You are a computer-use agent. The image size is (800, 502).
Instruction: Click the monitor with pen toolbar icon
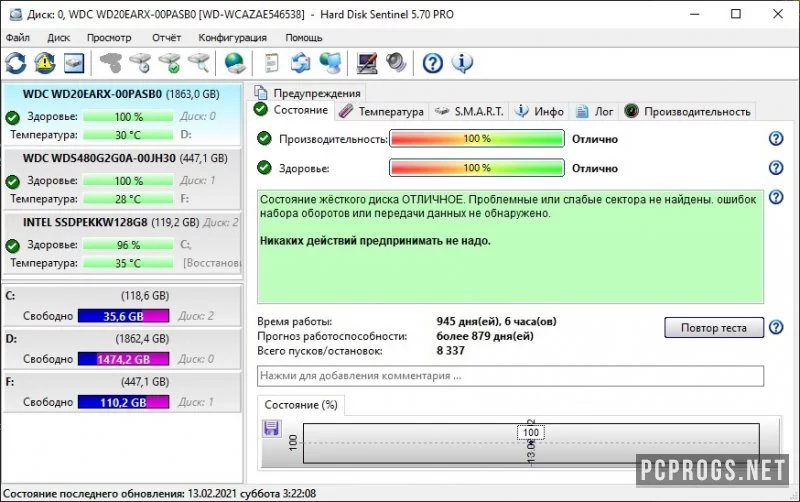tap(367, 63)
